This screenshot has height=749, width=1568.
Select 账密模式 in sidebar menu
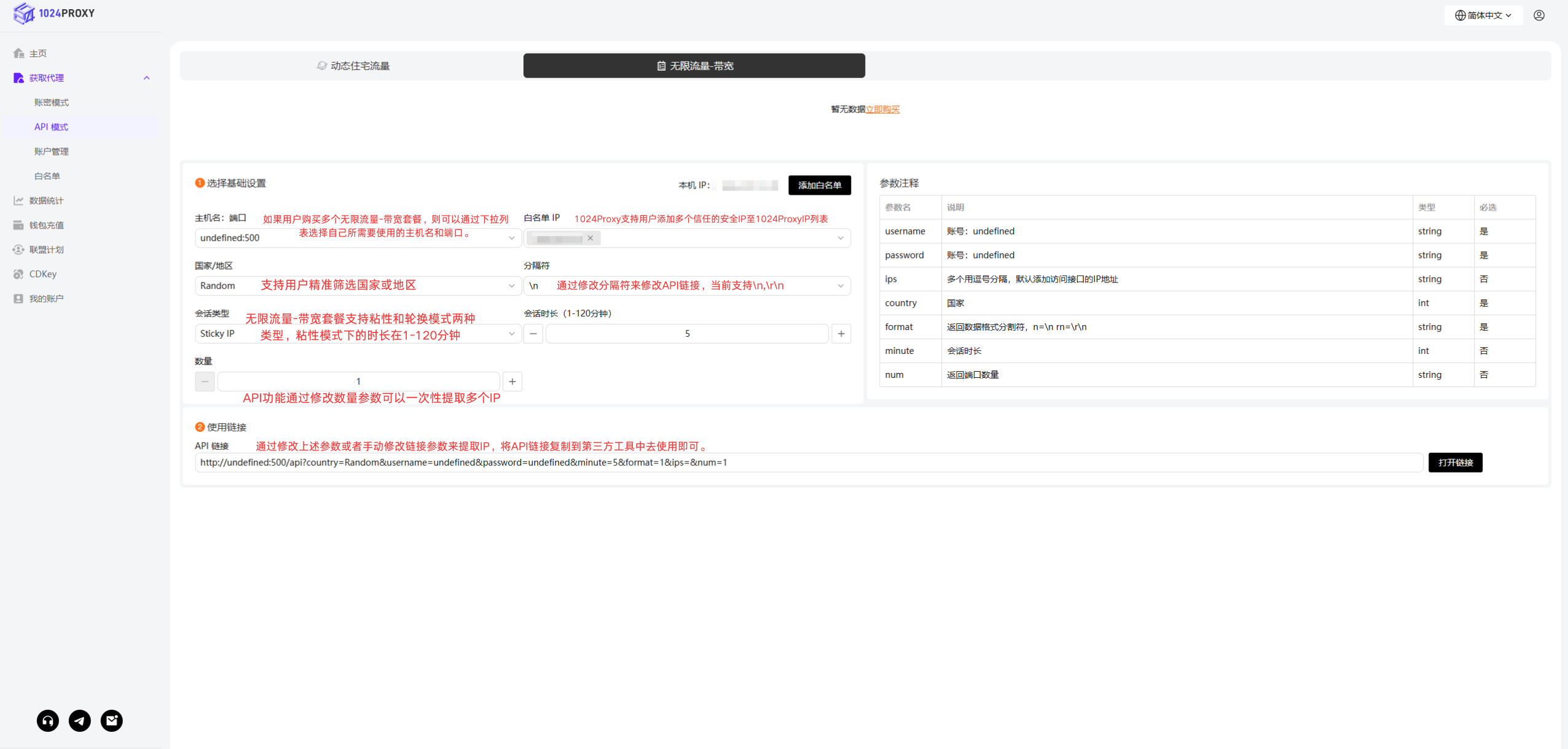point(52,103)
